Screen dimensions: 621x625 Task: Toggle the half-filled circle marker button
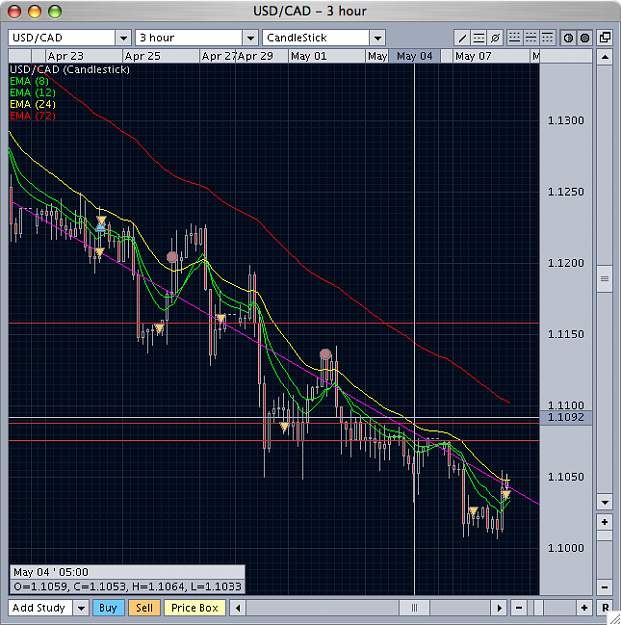568,38
